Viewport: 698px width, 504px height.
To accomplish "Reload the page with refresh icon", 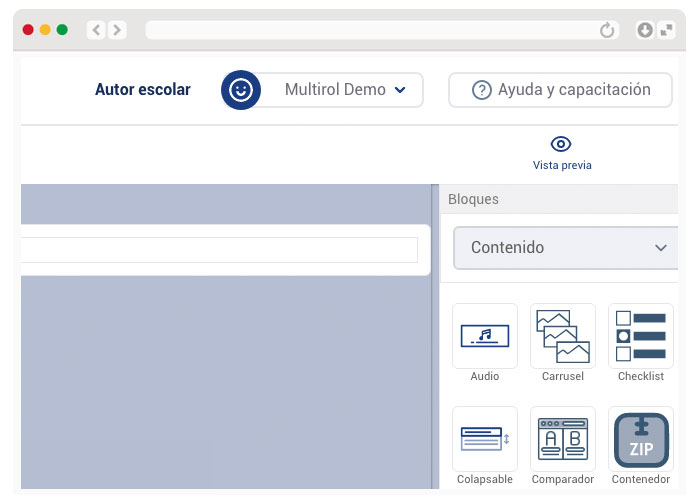I will click(x=607, y=30).
